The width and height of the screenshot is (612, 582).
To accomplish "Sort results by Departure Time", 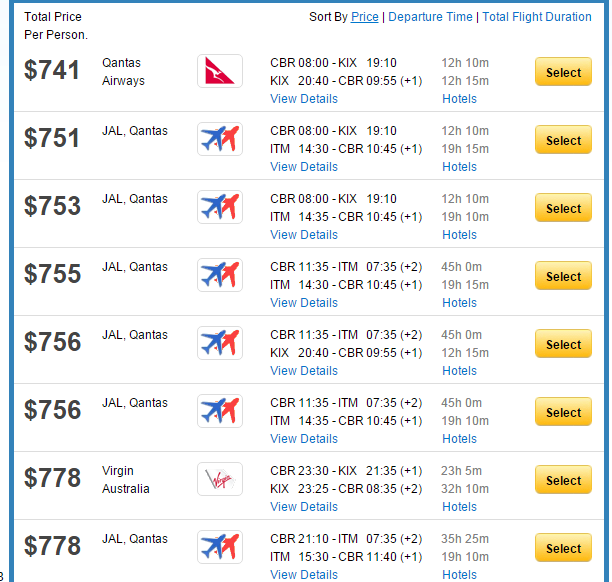I will click(x=430, y=17).
